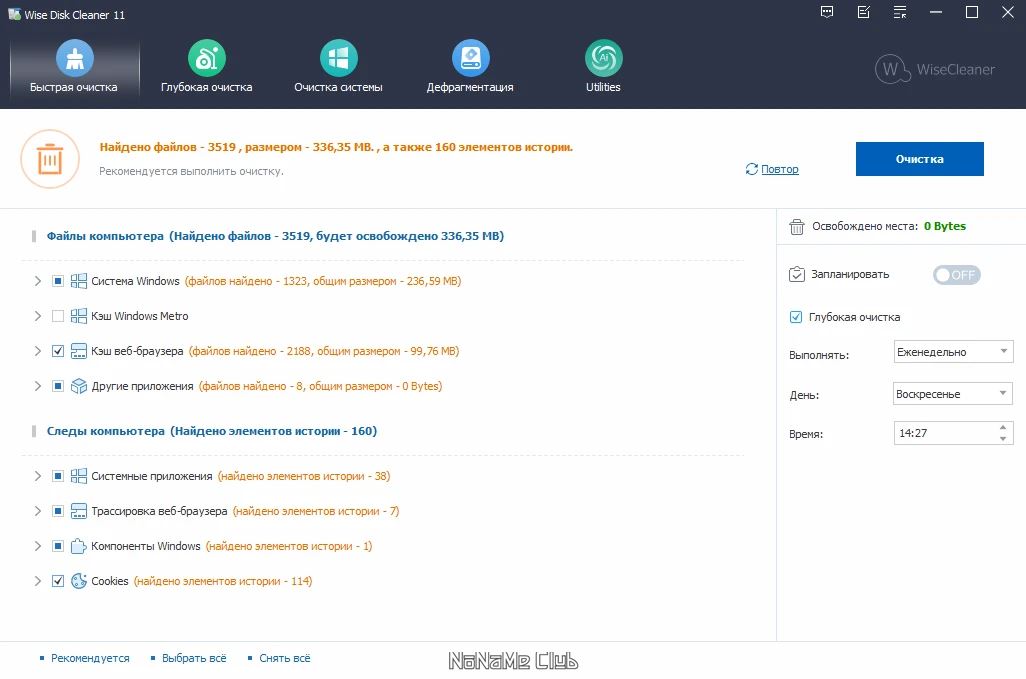1026x679 pixels.
Task: Switch to Быстрая очистка tab
Action: 74,67
